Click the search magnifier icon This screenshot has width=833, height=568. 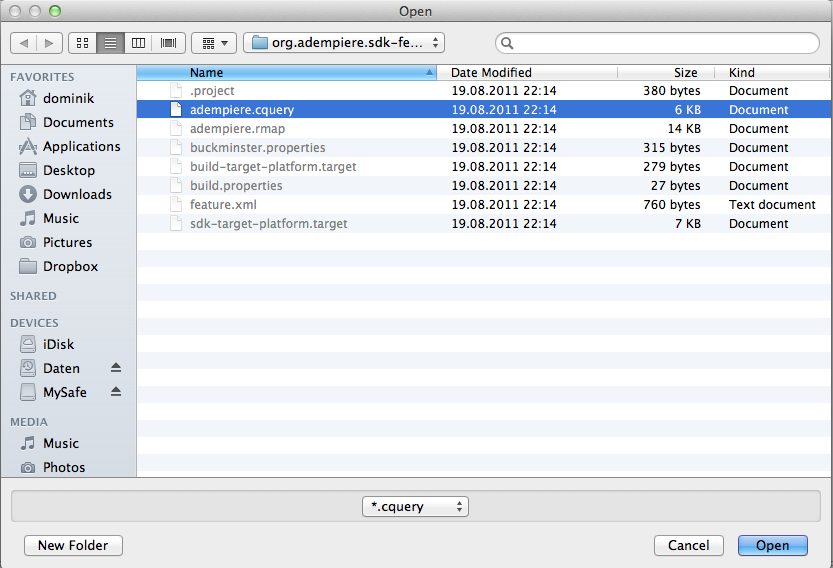pos(507,43)
